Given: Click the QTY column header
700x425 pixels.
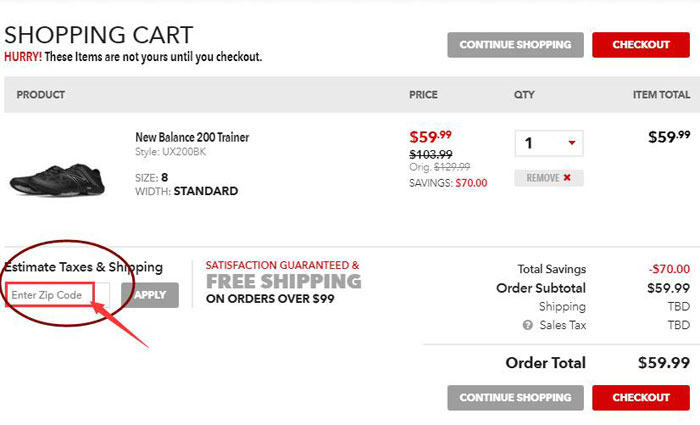Looking at the screenshot, I should click(x=524, y=95).
